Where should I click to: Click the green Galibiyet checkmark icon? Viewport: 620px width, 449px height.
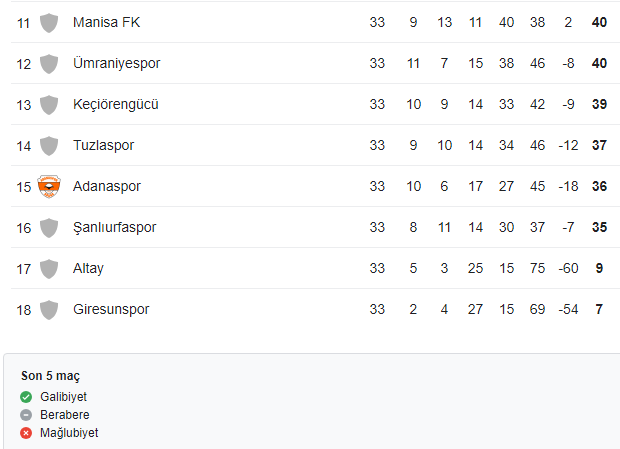(26, 397)
